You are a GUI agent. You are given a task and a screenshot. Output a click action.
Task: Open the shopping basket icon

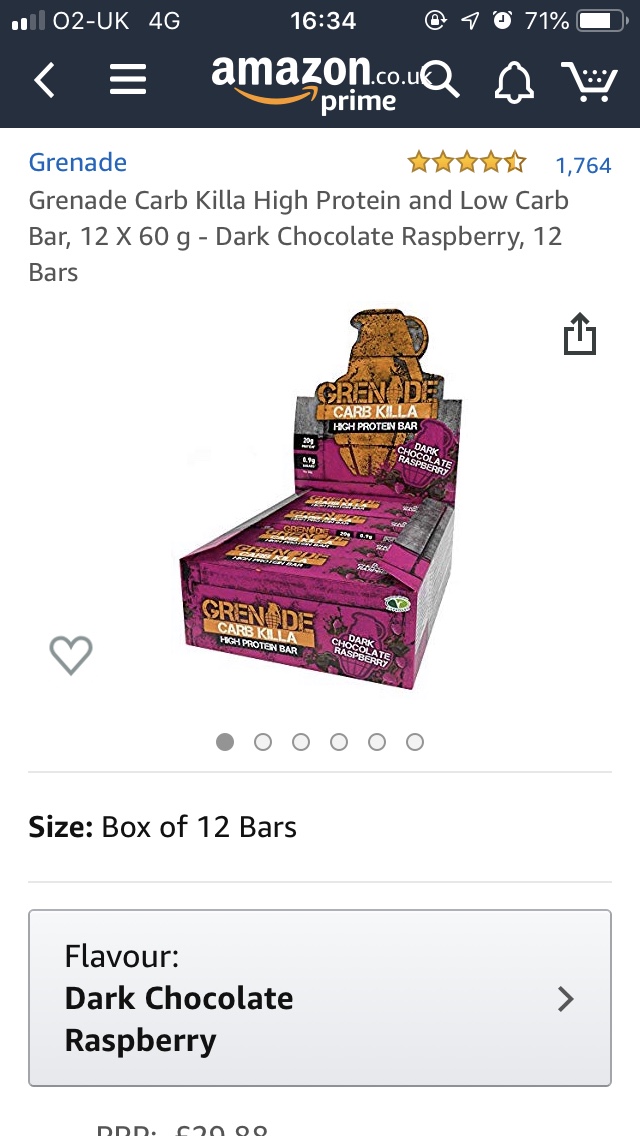pyautogui.click(x=589, y=80)
